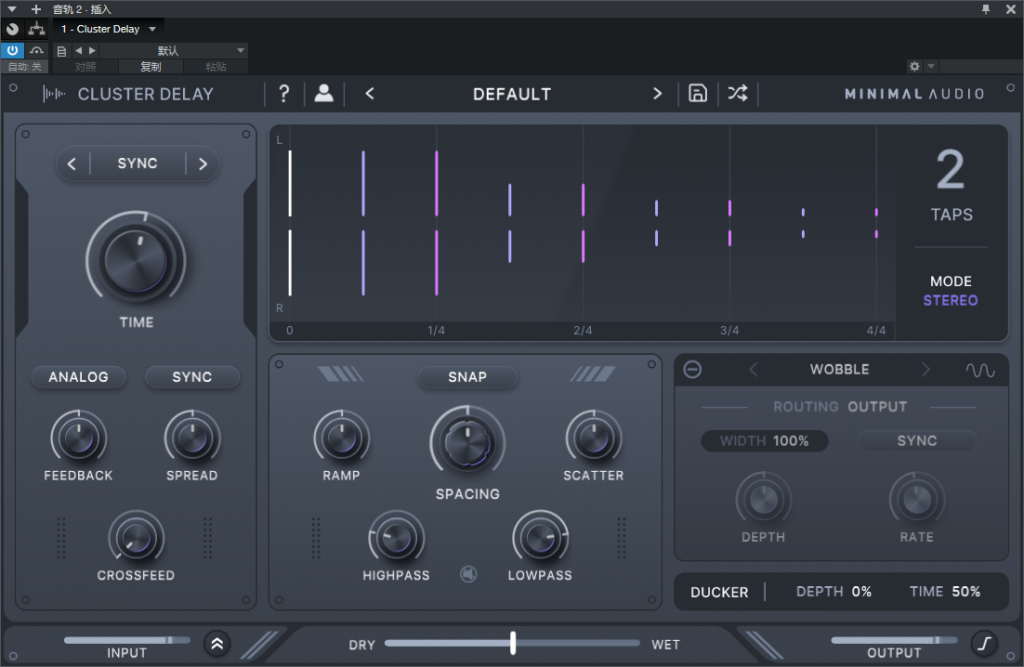Select the next host preset triangle

[92, 50]
